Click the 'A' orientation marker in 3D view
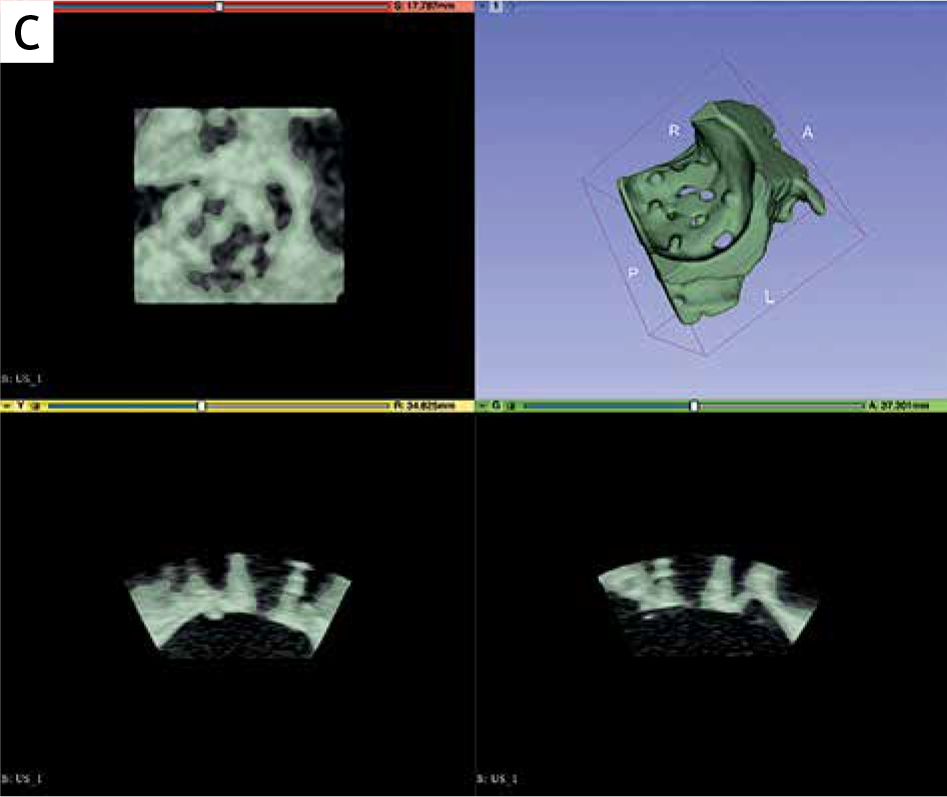Screen dimensions: 947x797 [807, 132]
